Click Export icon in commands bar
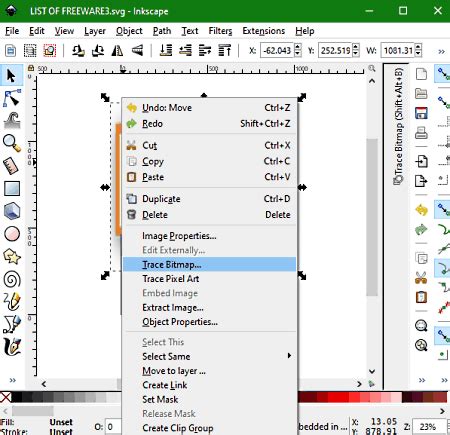This screenshot has height=435, width=450. [x=421, y=181]
